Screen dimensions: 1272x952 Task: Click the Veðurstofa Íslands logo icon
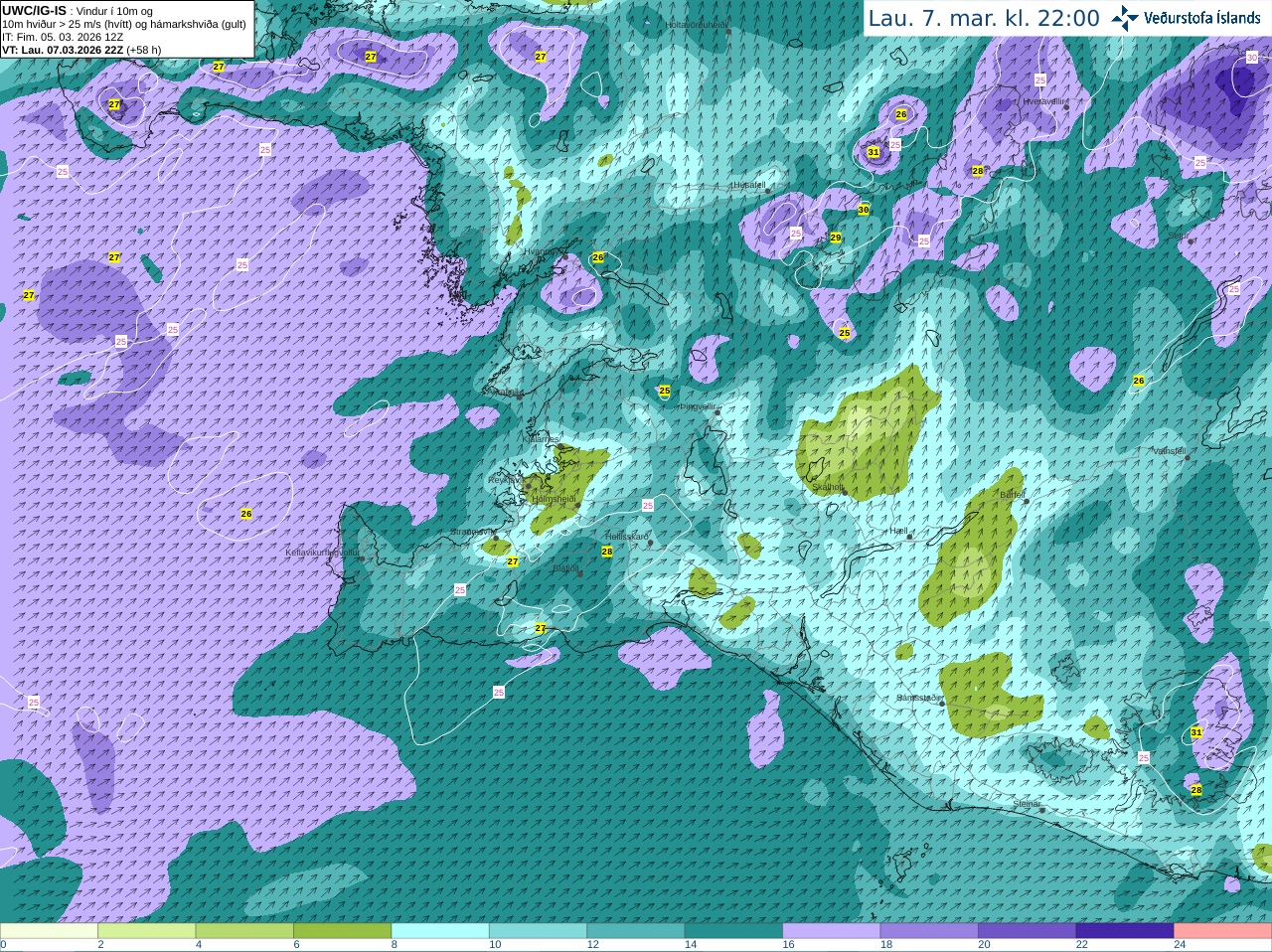[x=1125, y=18]
